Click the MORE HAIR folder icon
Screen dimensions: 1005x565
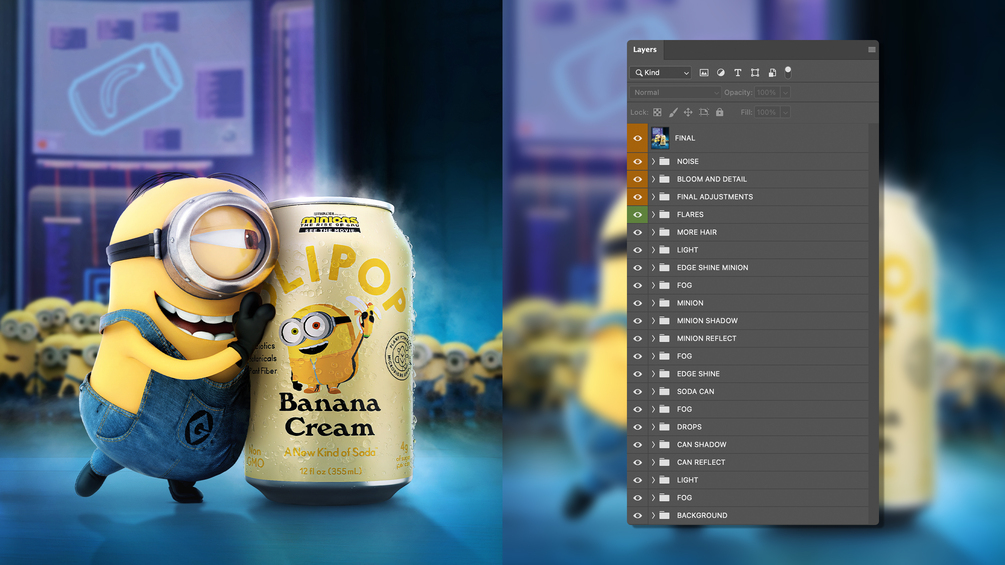(665, 232)
